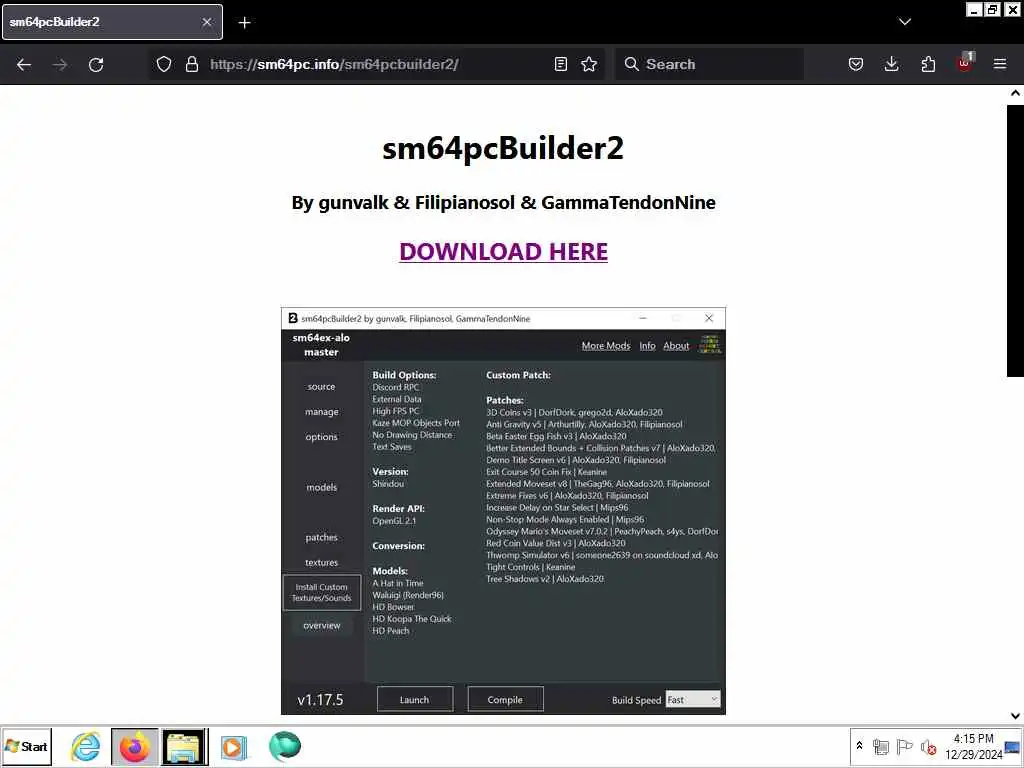Viewport: 1024px width, 768px height.
Task: Close the sm64pcBuilder2 tab
Action: click(206, 22)
